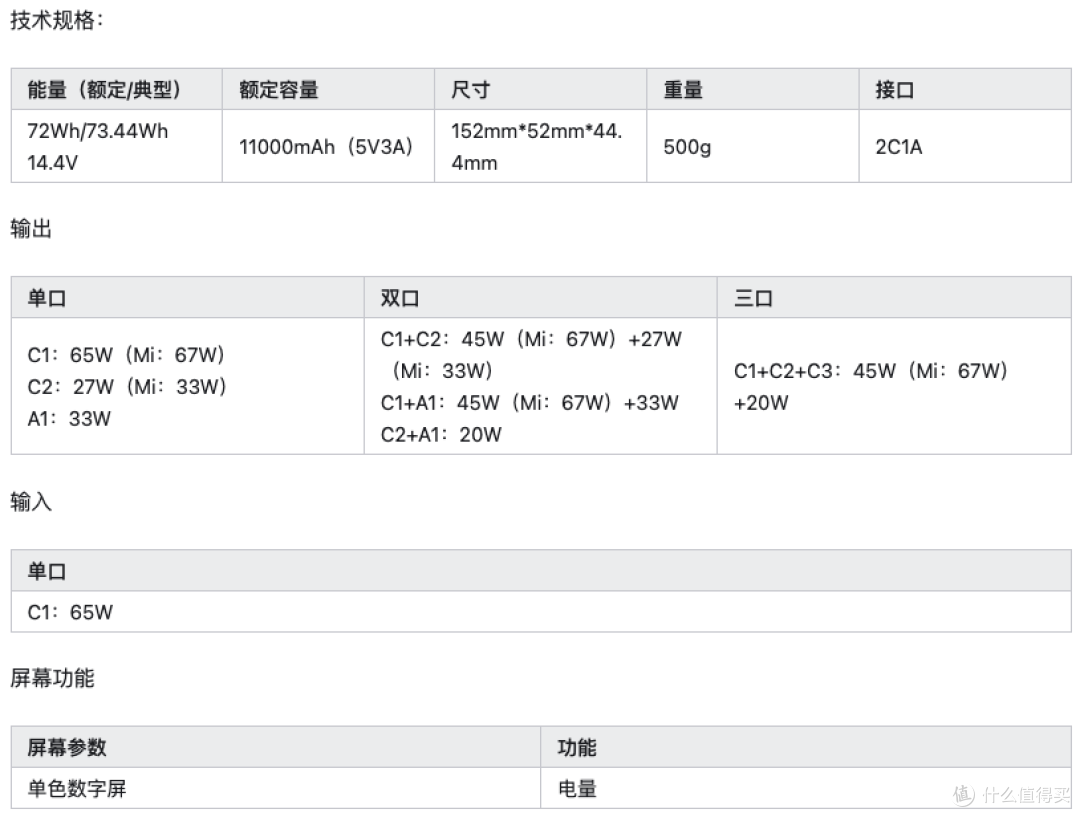Select the 11000mAh（5V3A）capacity cell
Image resolution: width=1080 pixels, height=817 pixels.
tap(329, 146)
